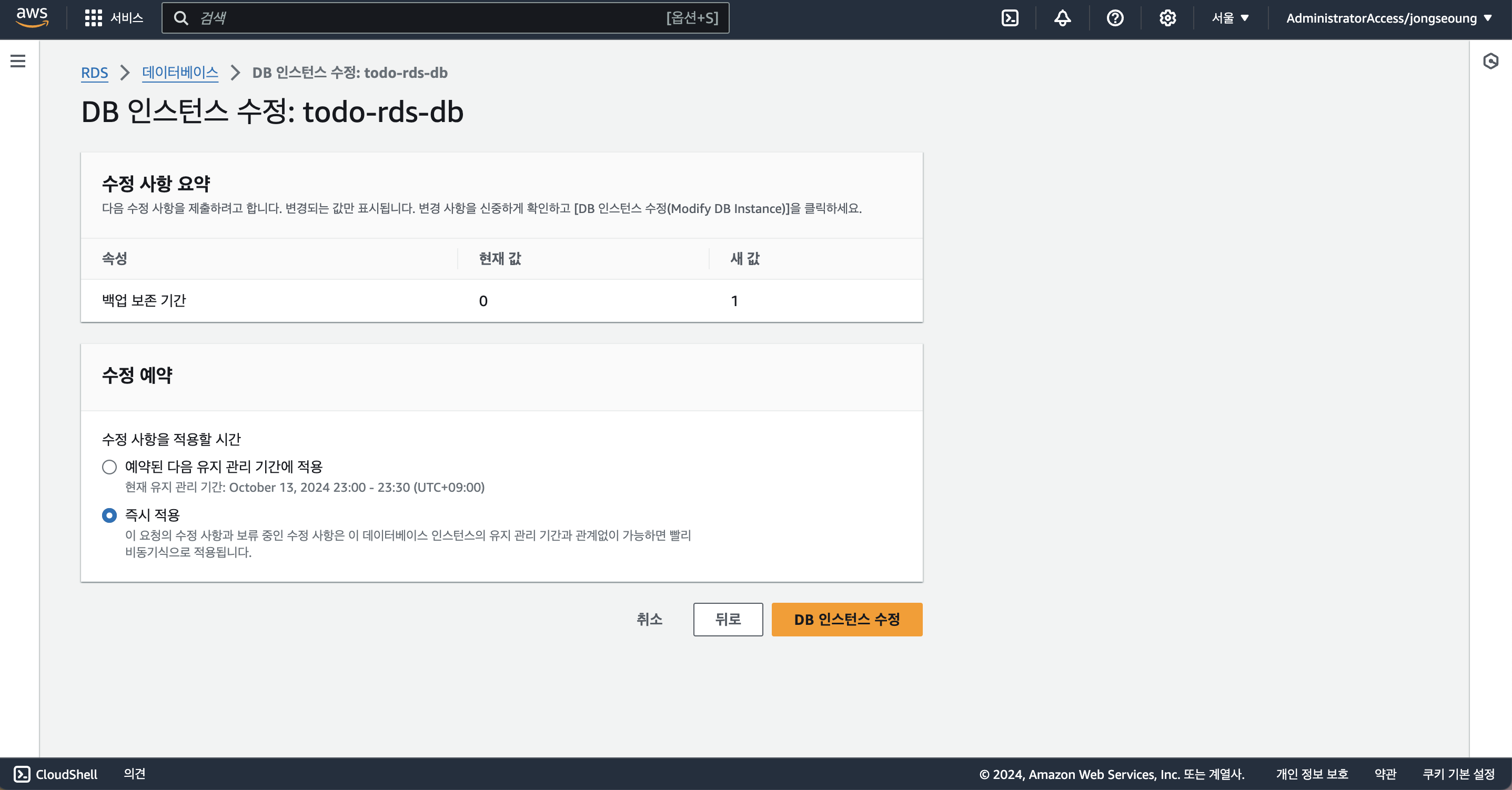Open the right side panel hexagon icon
Viewport: 1512px width, 790px height.
tap(1490, 61)
